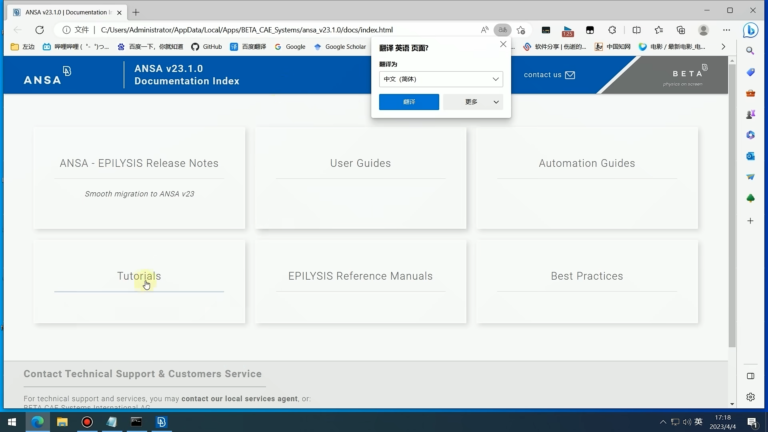Show hidden system tray icons chevron
This screenshot has height=432, width=768.
point(663,422)
